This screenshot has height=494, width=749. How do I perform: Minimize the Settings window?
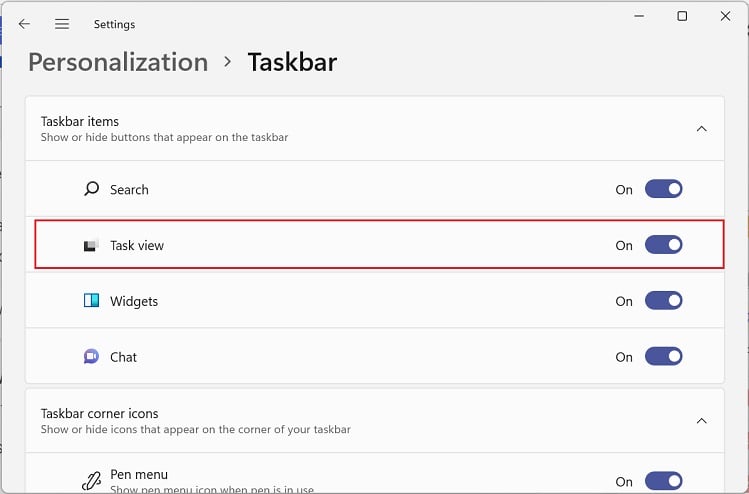pos(638,16)
